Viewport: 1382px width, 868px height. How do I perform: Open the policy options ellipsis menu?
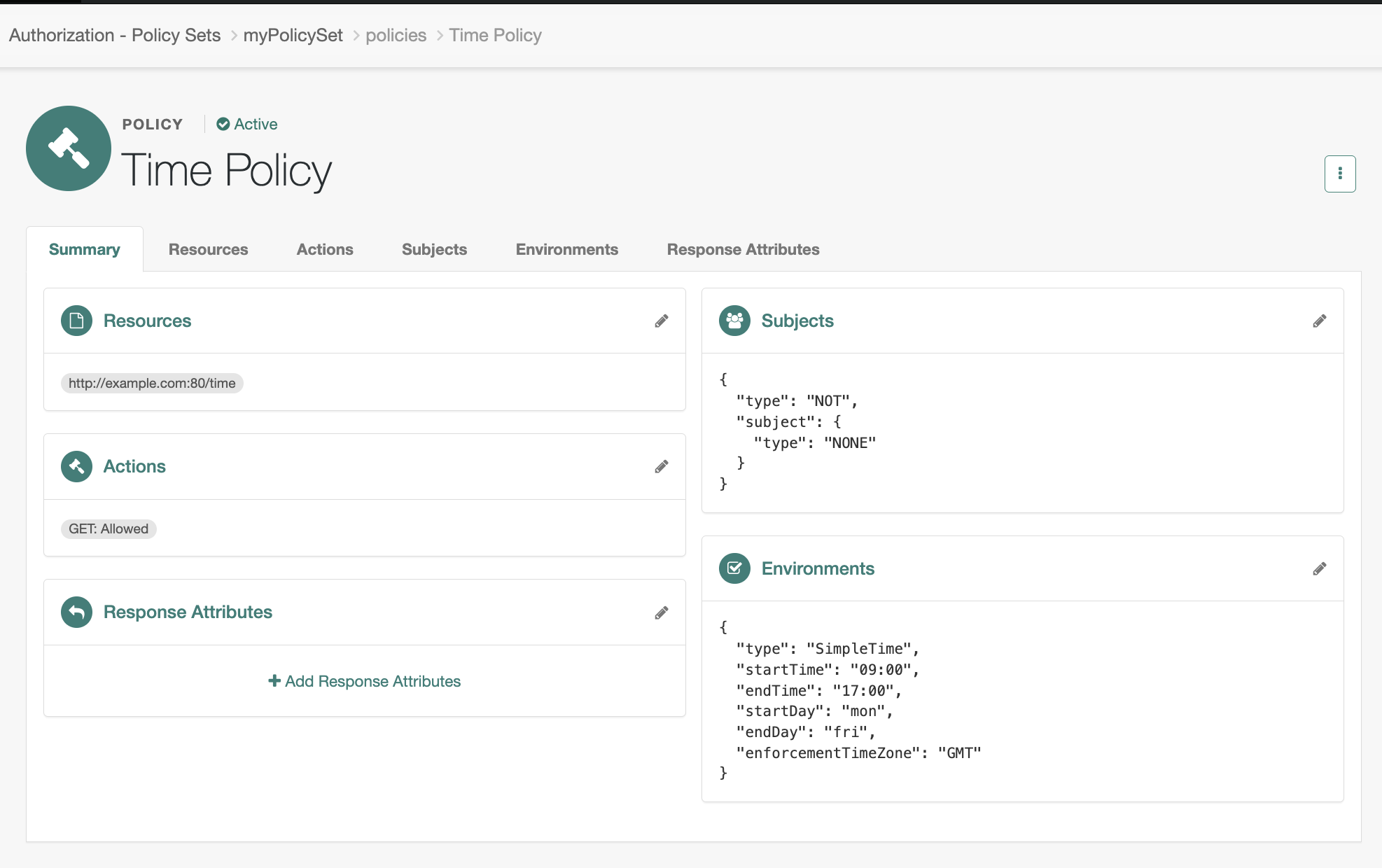tap(1340, 174)
